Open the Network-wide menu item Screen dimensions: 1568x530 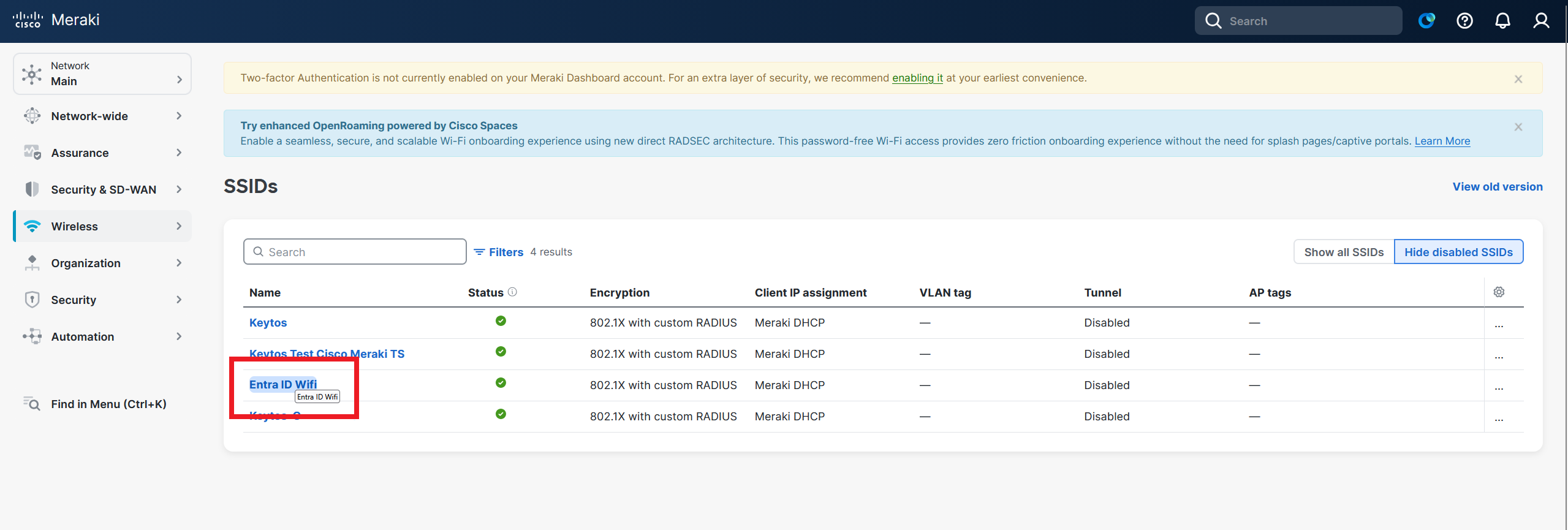click(x=102, y=116)
